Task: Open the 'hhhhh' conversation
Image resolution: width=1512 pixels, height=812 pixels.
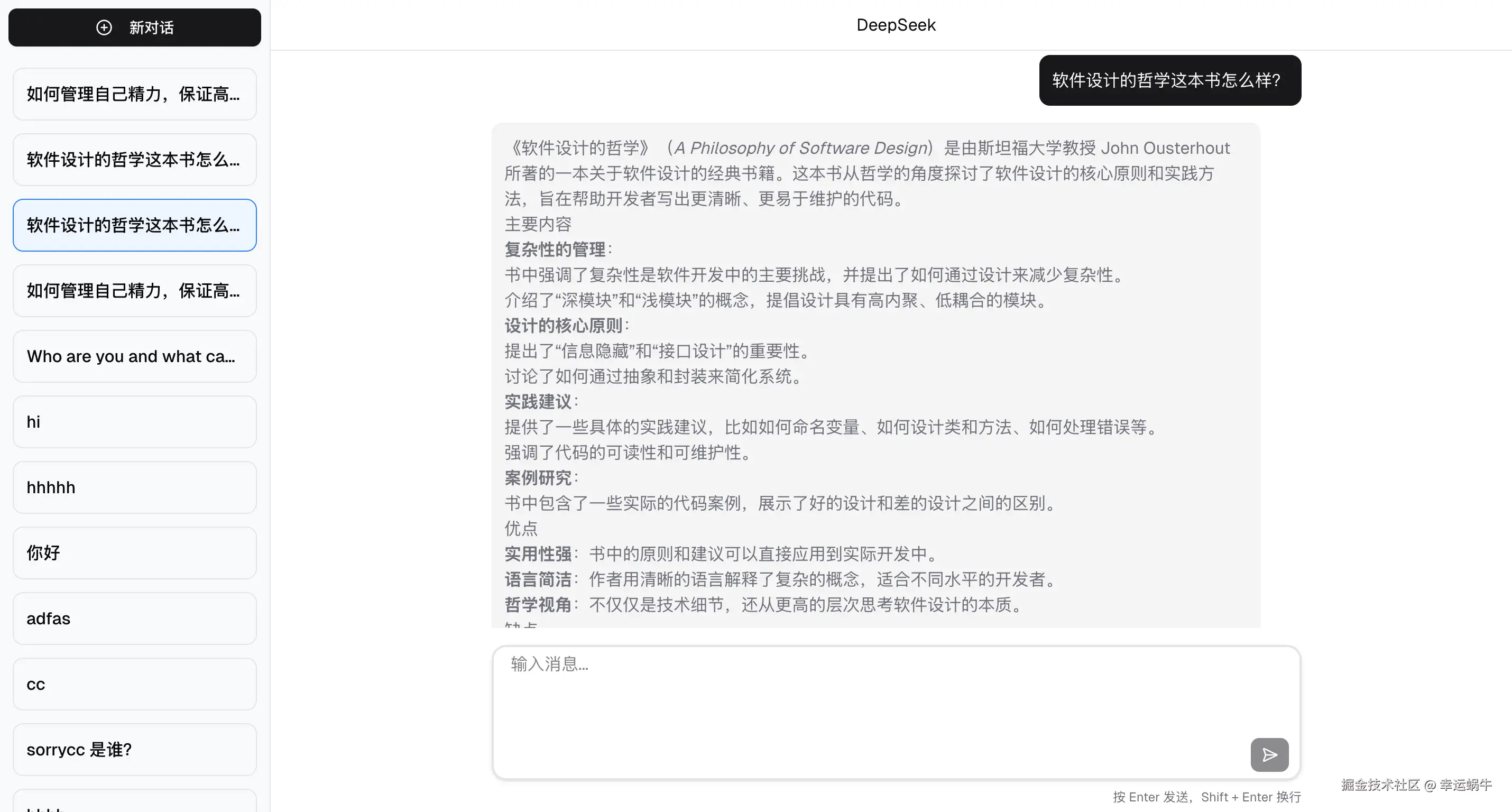Action: (134, 487)
